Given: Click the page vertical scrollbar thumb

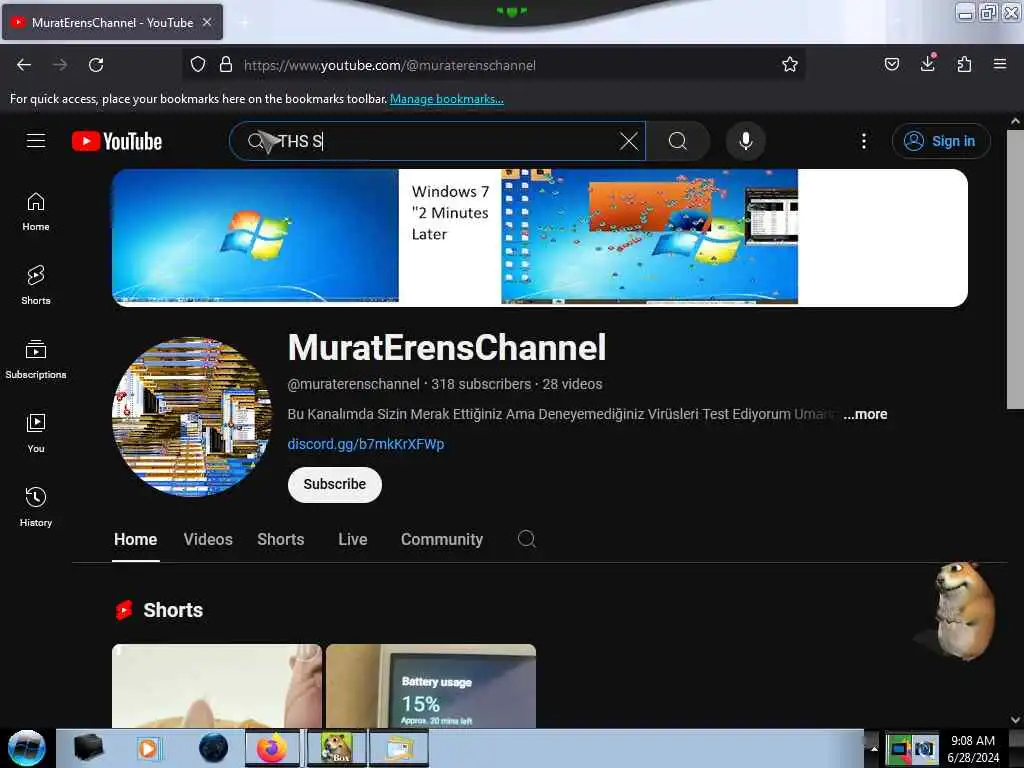Looking at the screenshot, I should point(1014,269).
